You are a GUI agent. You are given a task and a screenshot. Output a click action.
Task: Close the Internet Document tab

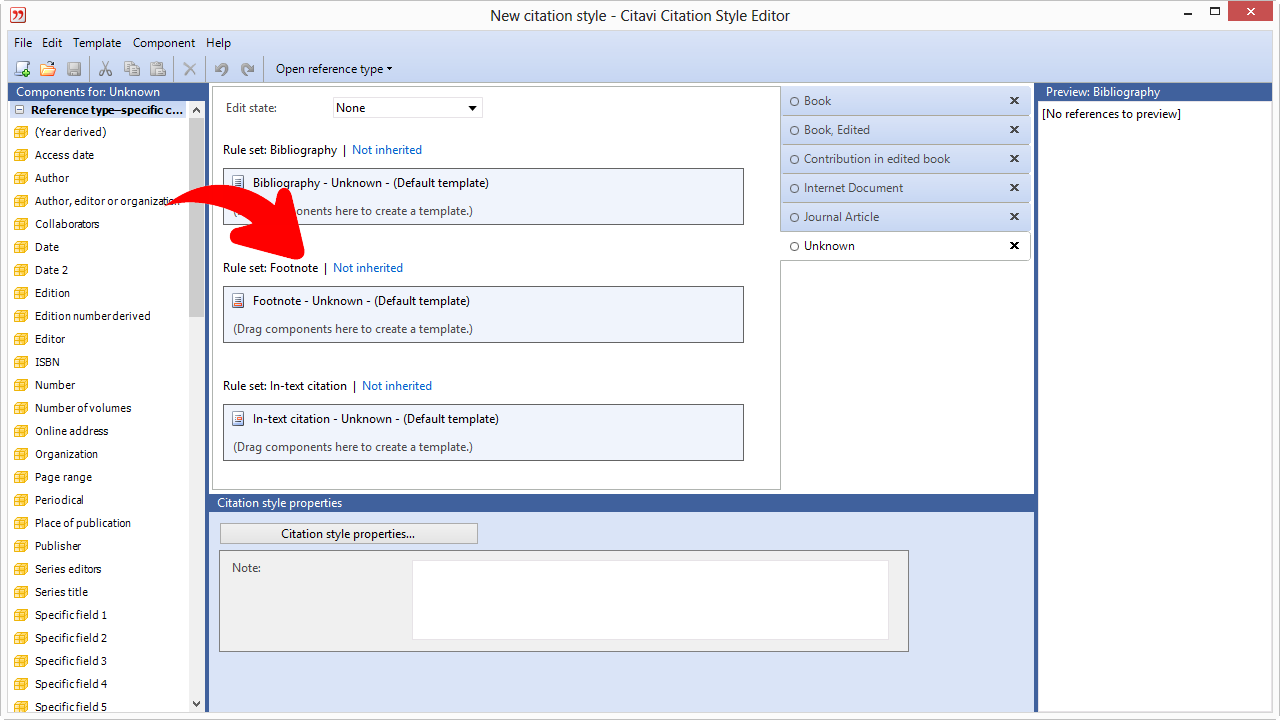tap(1014, 188)
